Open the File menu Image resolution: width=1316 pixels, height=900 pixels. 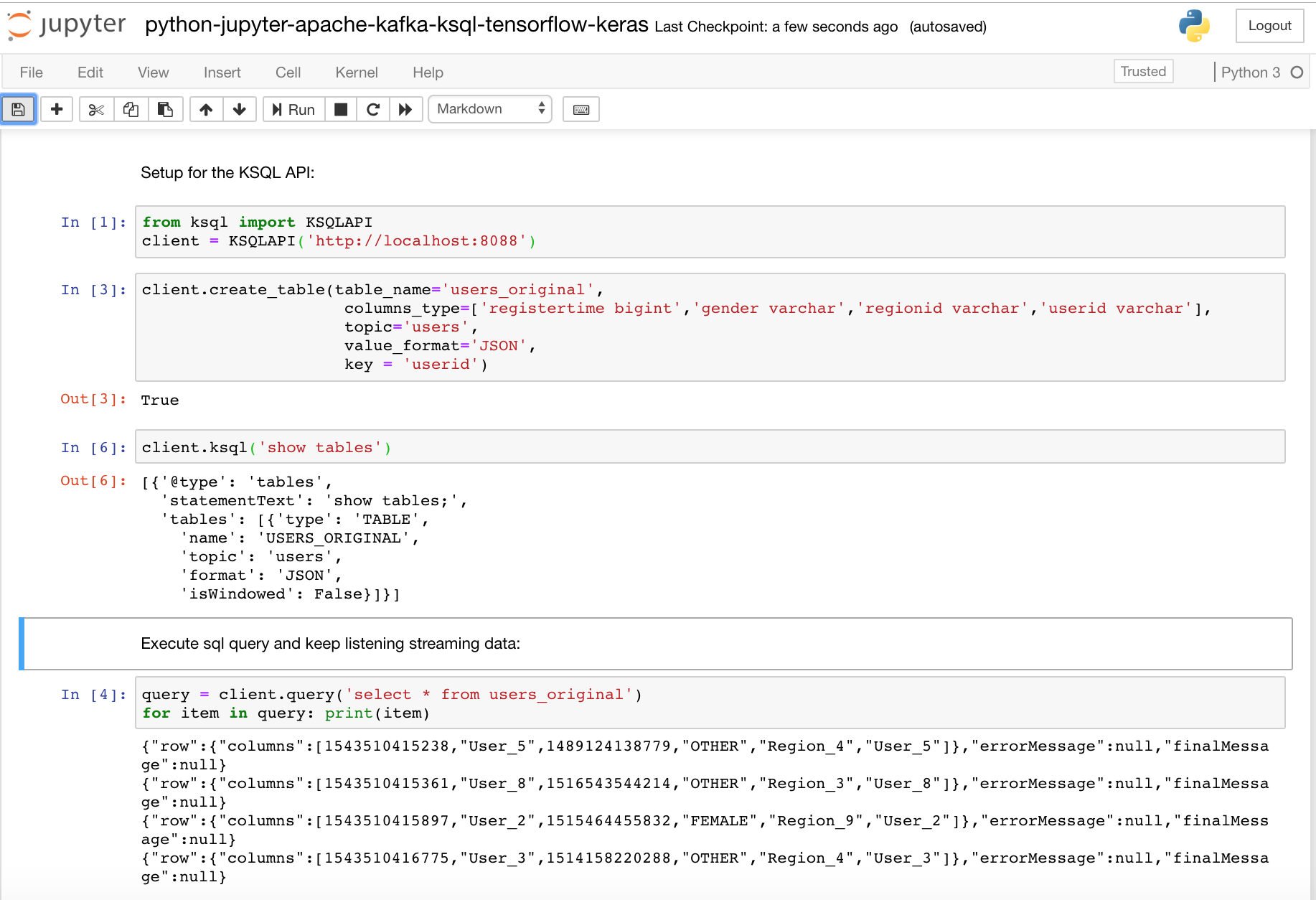point(31,72)
